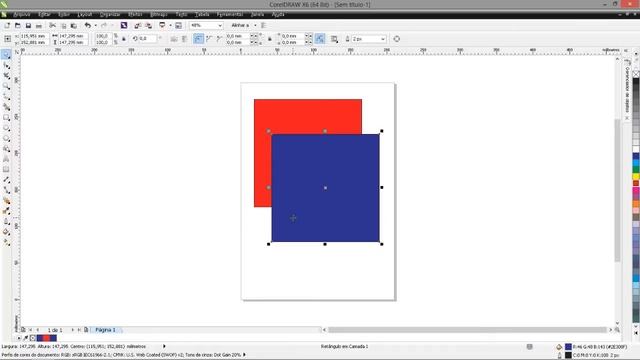This screenshot has width=640, height=360.
Task: Select the Text tool in the toolbox
Action: pos(6,159)
